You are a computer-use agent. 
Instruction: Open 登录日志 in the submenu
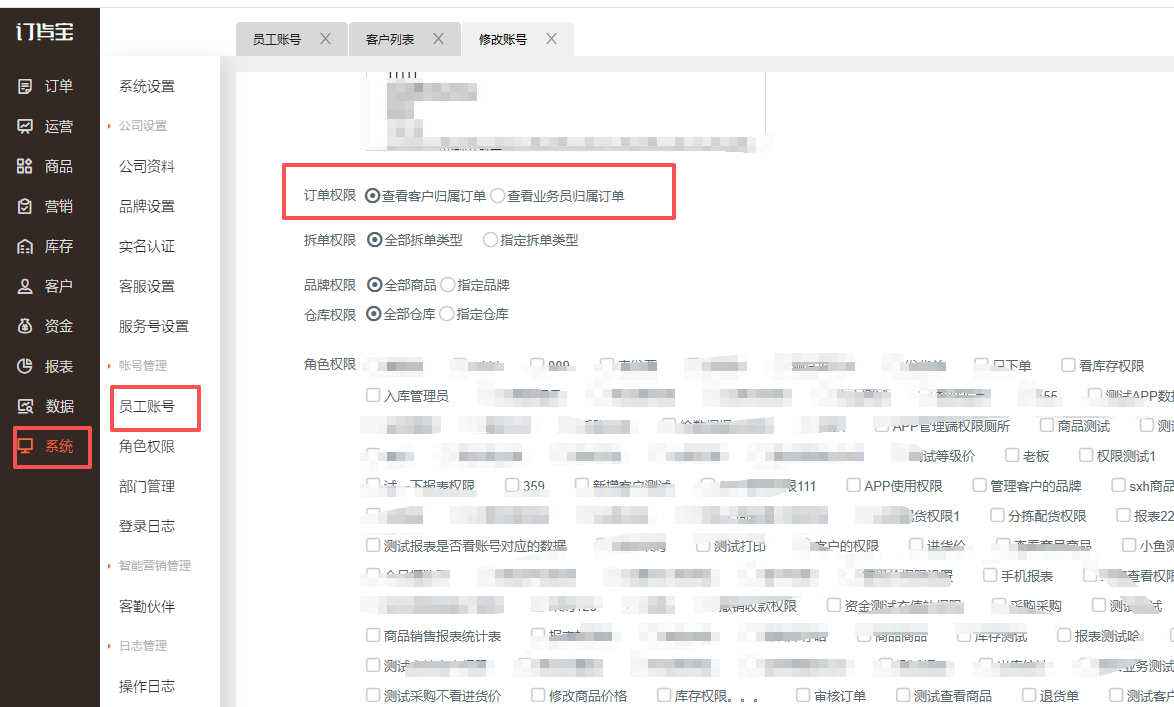click(147, 526)
